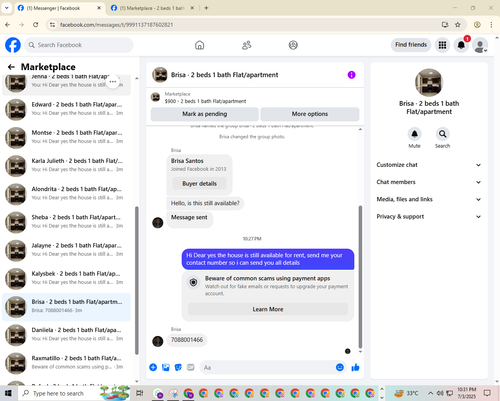Click the listing photo in right panel

[429, 82]
